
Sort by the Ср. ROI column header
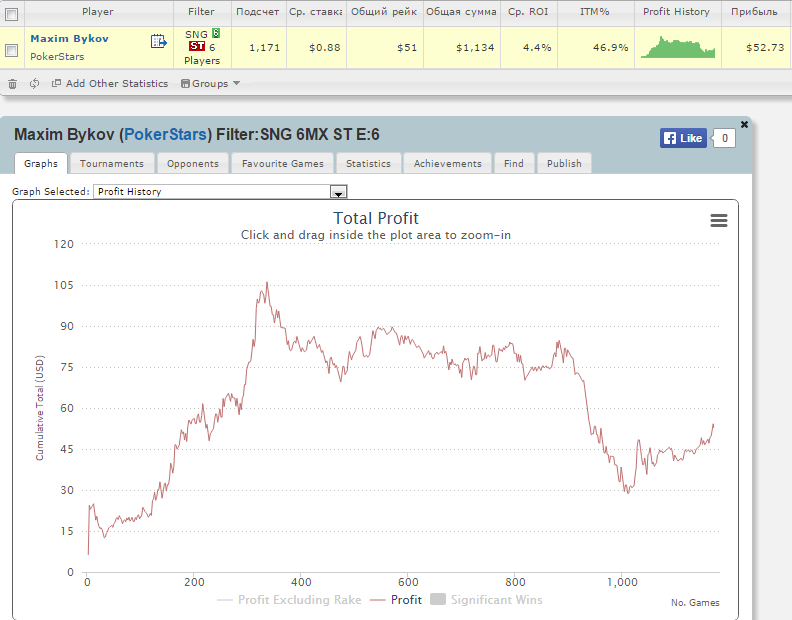528,12
